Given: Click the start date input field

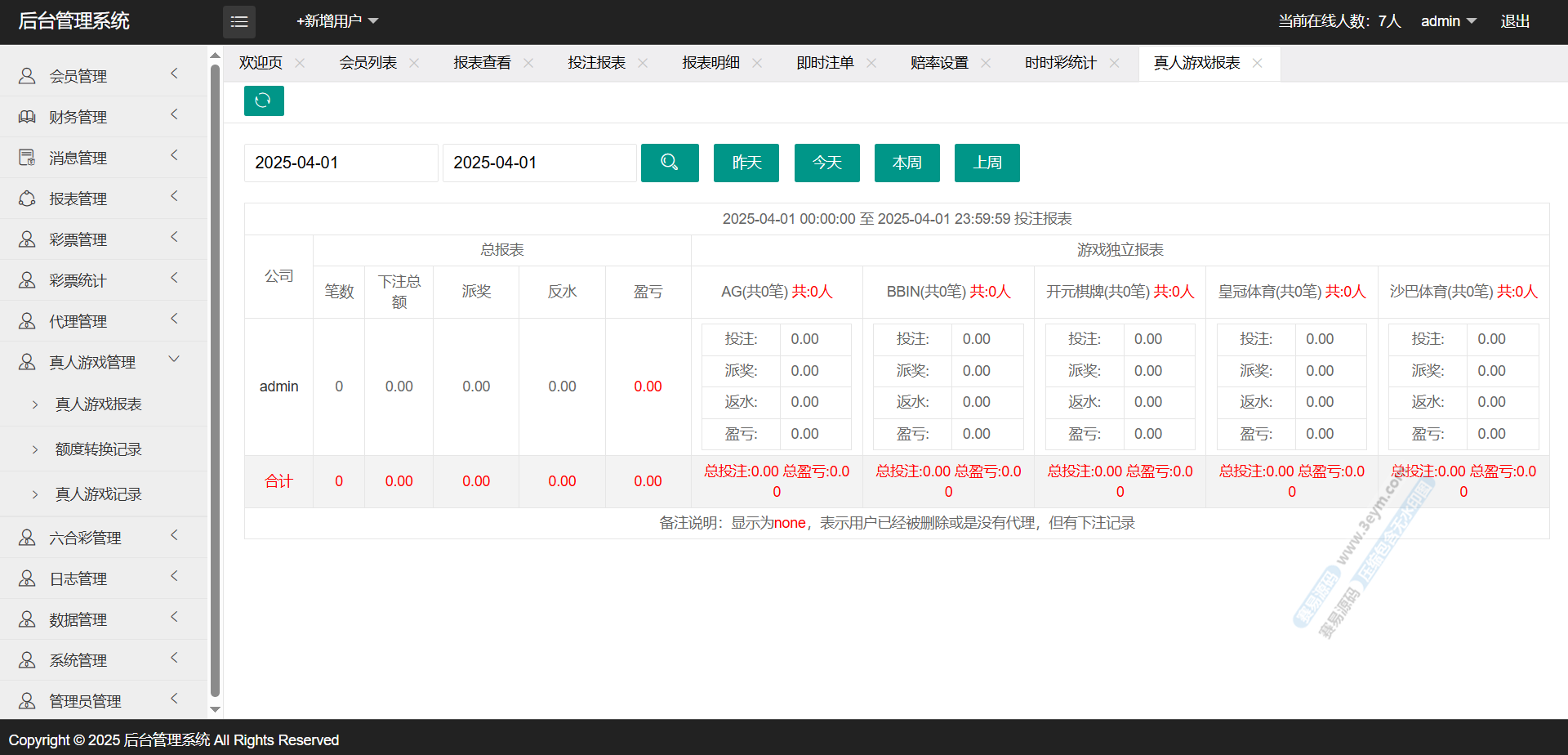Looking at the screenshot, I should point(341,163).
